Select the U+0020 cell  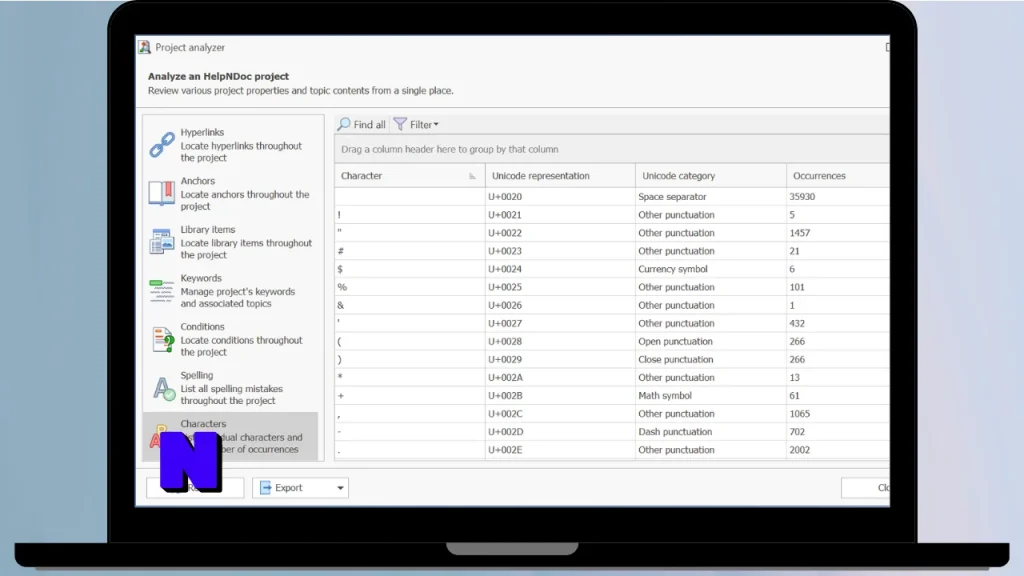coord(560,196)
